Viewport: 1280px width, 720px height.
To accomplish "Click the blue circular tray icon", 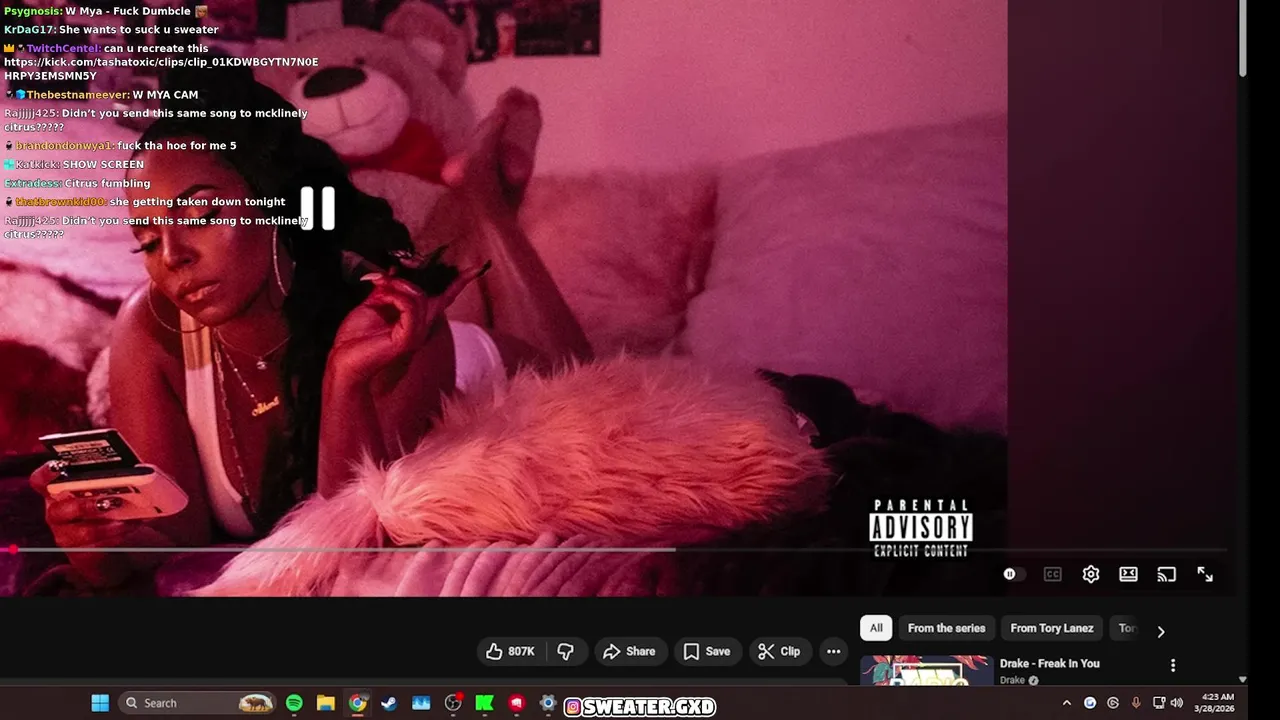I will pyautogui.click(x=1090, y=703).
